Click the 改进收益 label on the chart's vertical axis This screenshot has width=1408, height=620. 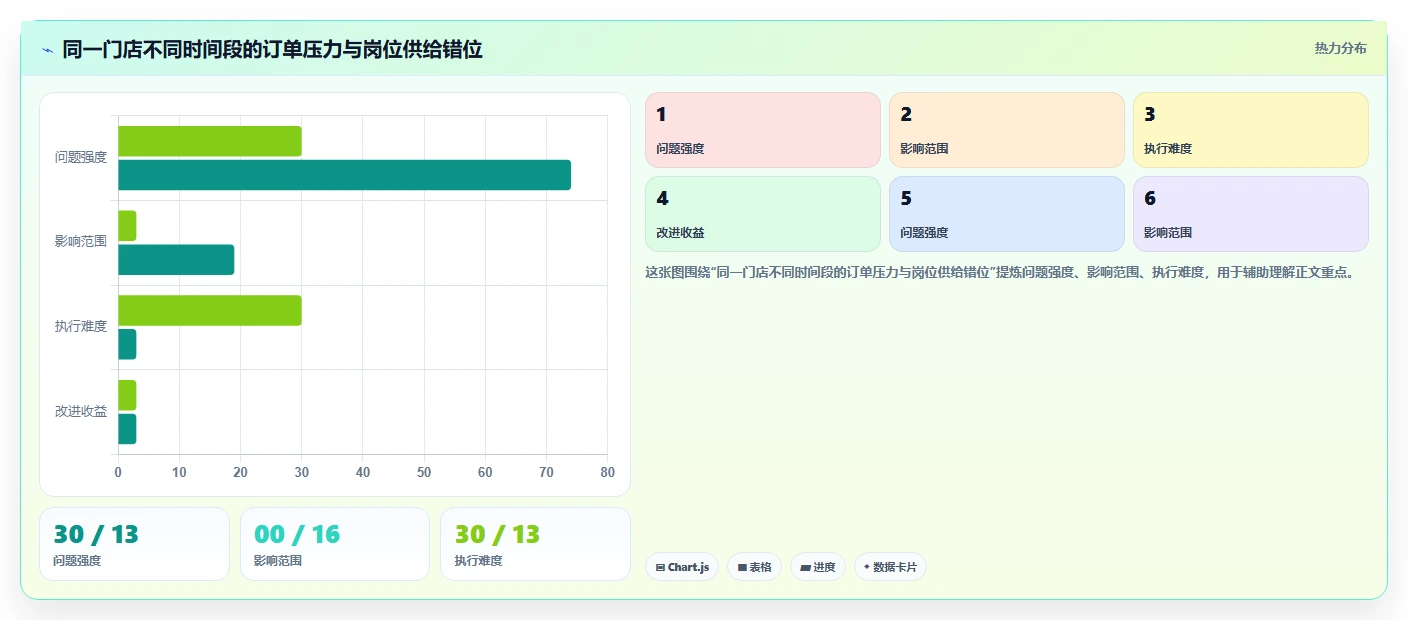81,411
